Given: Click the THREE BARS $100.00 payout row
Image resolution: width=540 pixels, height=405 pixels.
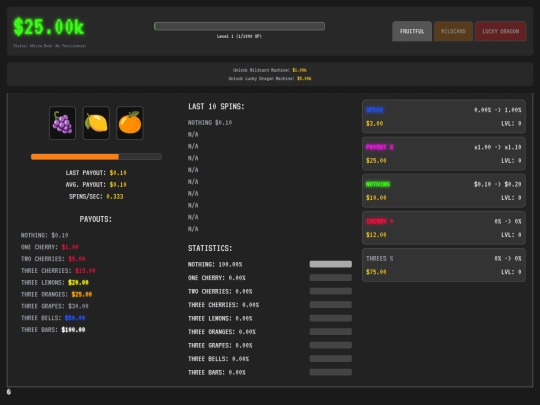Looking at the screenshot, I should click(x=53, y=330).
